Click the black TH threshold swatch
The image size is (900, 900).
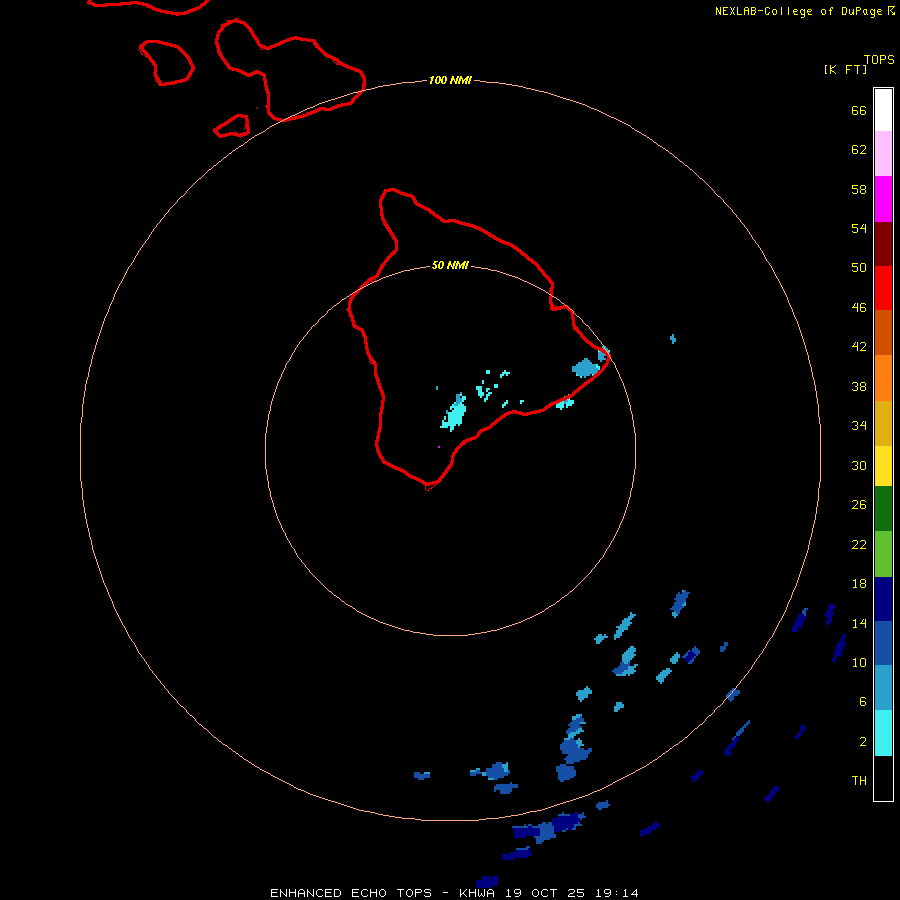(x=883, y=778)
